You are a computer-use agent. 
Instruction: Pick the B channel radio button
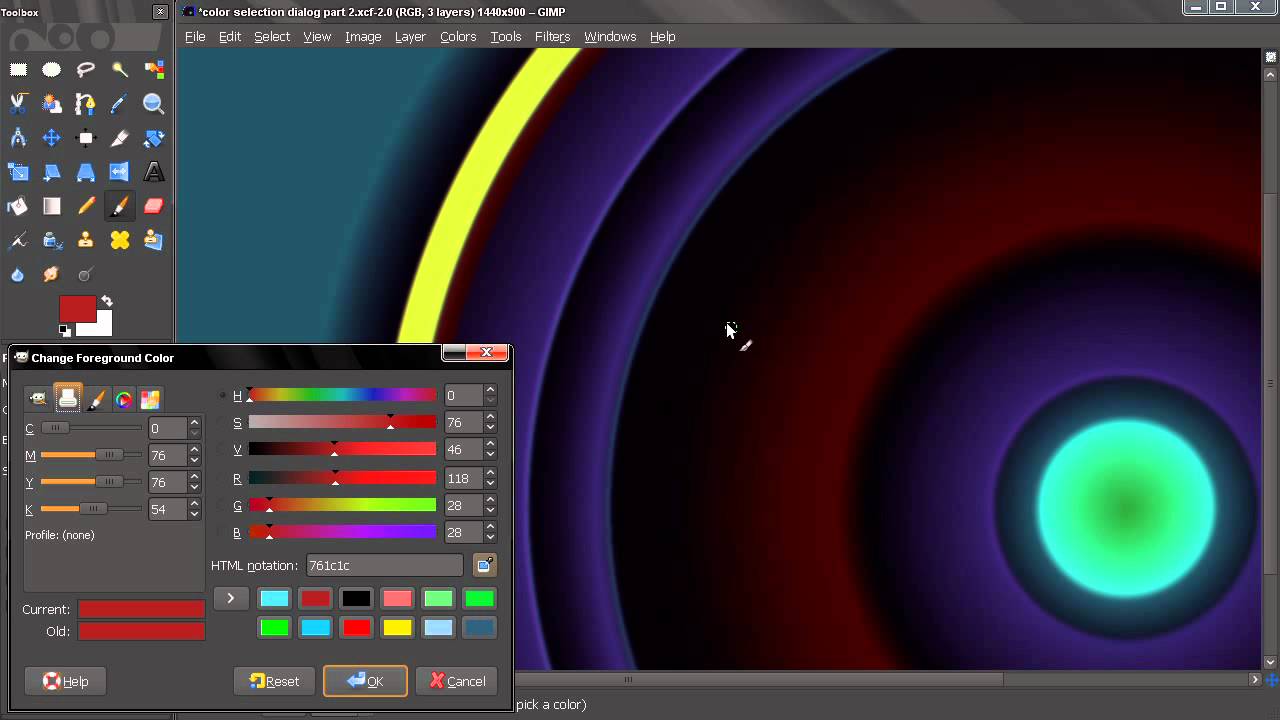click(223, 532)
